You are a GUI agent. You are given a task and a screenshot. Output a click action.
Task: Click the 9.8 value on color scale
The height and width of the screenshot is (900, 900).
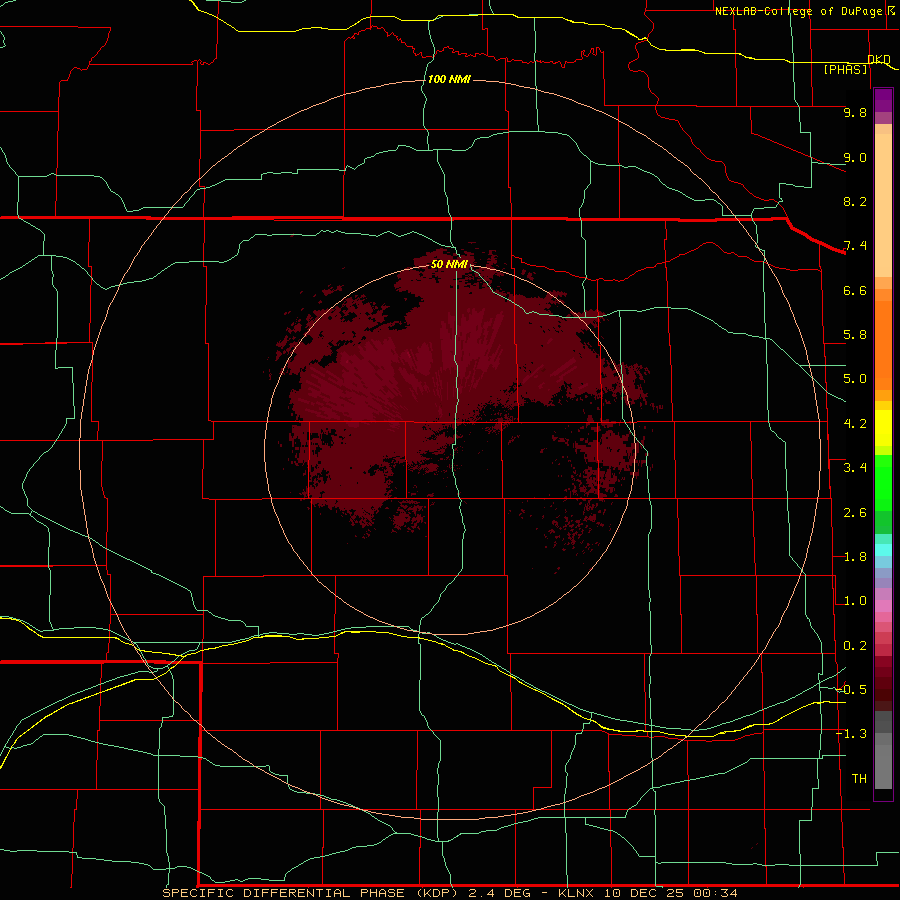point(855,112)
